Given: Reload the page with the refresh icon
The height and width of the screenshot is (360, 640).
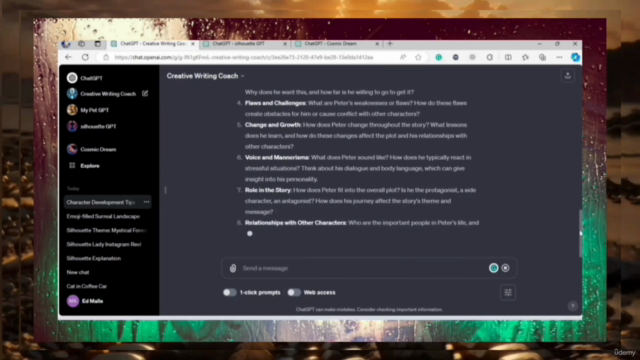Looking at the screenshot, I should pyautogui.click(x=85, y=57).
